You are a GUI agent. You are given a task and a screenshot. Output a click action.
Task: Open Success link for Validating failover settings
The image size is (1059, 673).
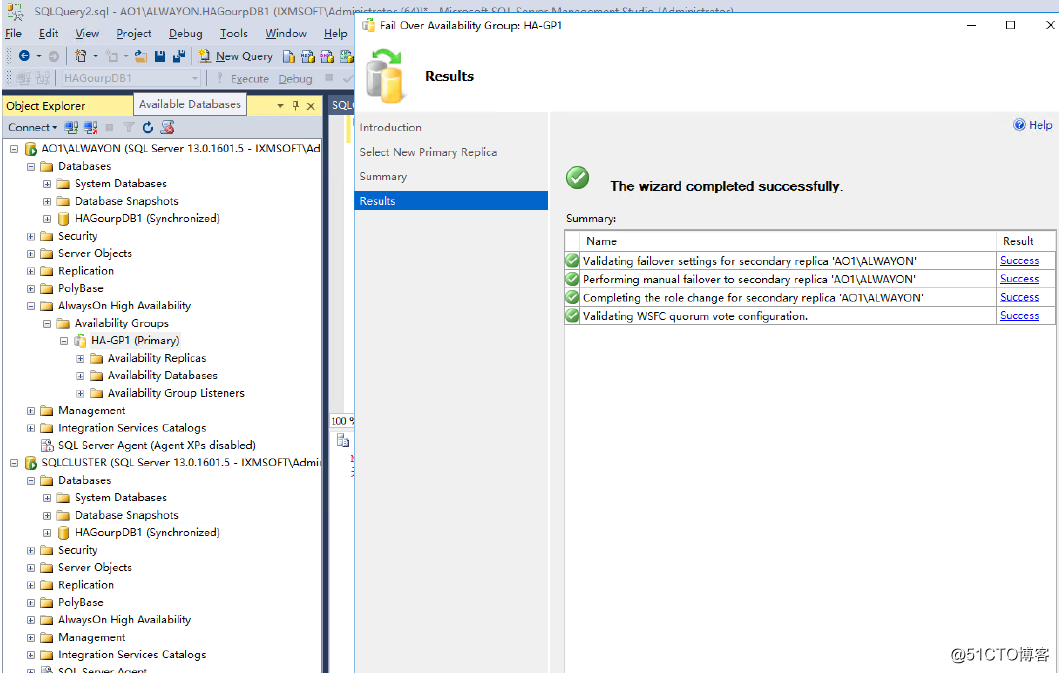(x=1019, y=261)
